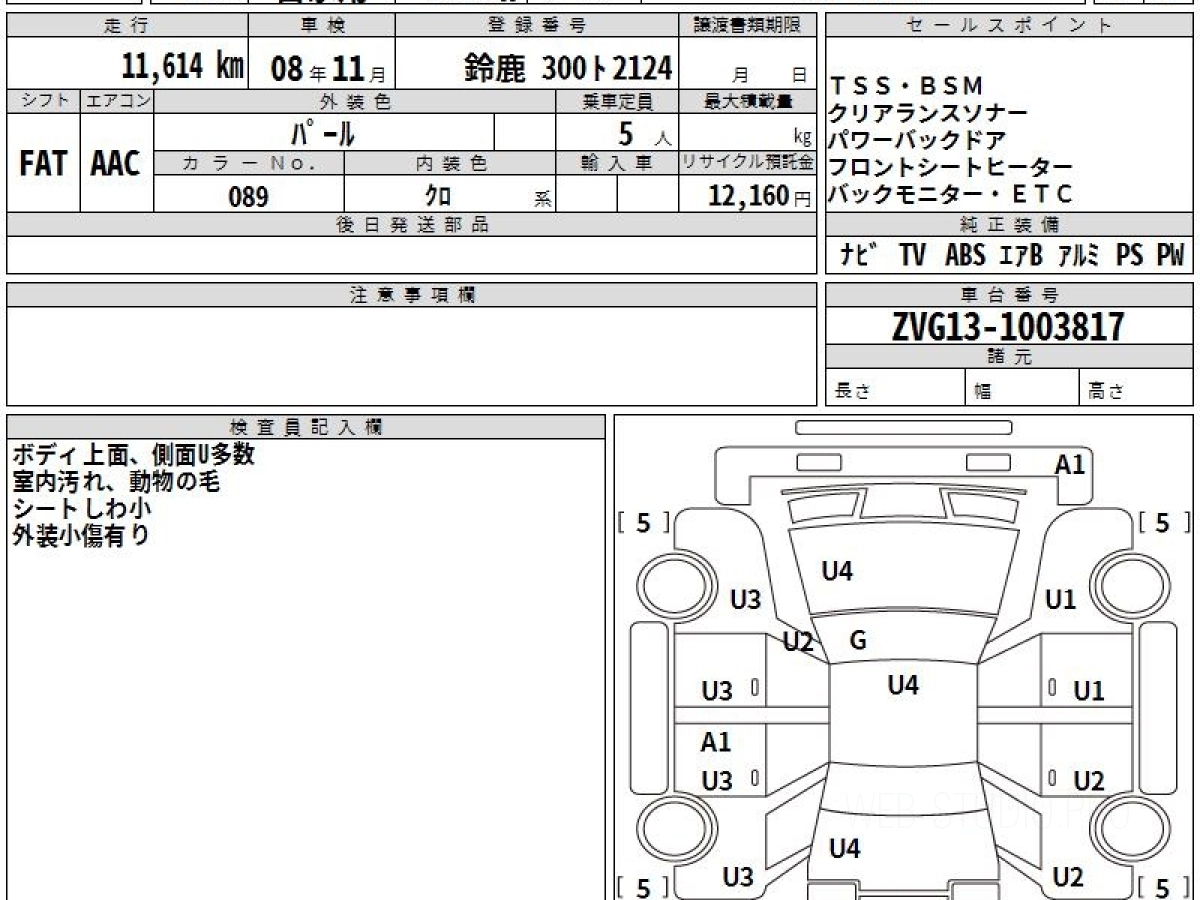The height and width of the screenshot is (900, 1200).
Task: Click the A1 mark beside the front bumper
Action: pos(1070,464)
